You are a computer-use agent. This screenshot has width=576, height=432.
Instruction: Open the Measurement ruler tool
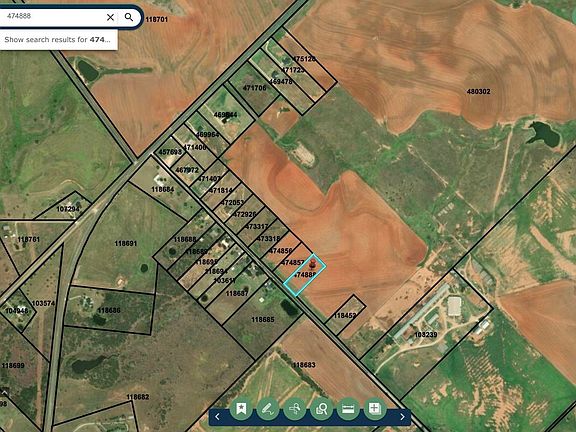(348, 408)
